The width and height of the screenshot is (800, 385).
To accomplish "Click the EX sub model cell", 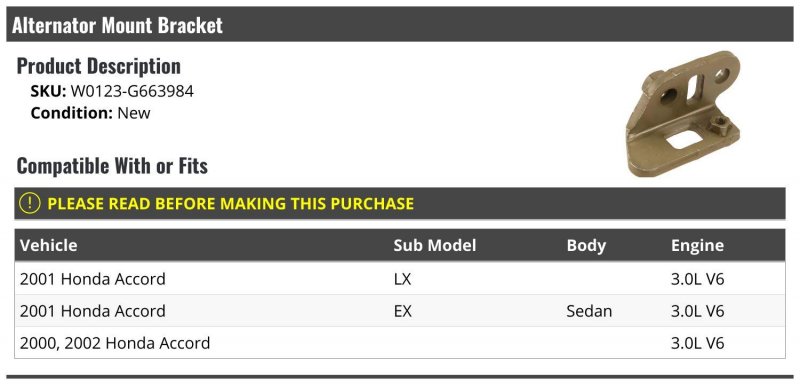I will [x=403, y=311].
